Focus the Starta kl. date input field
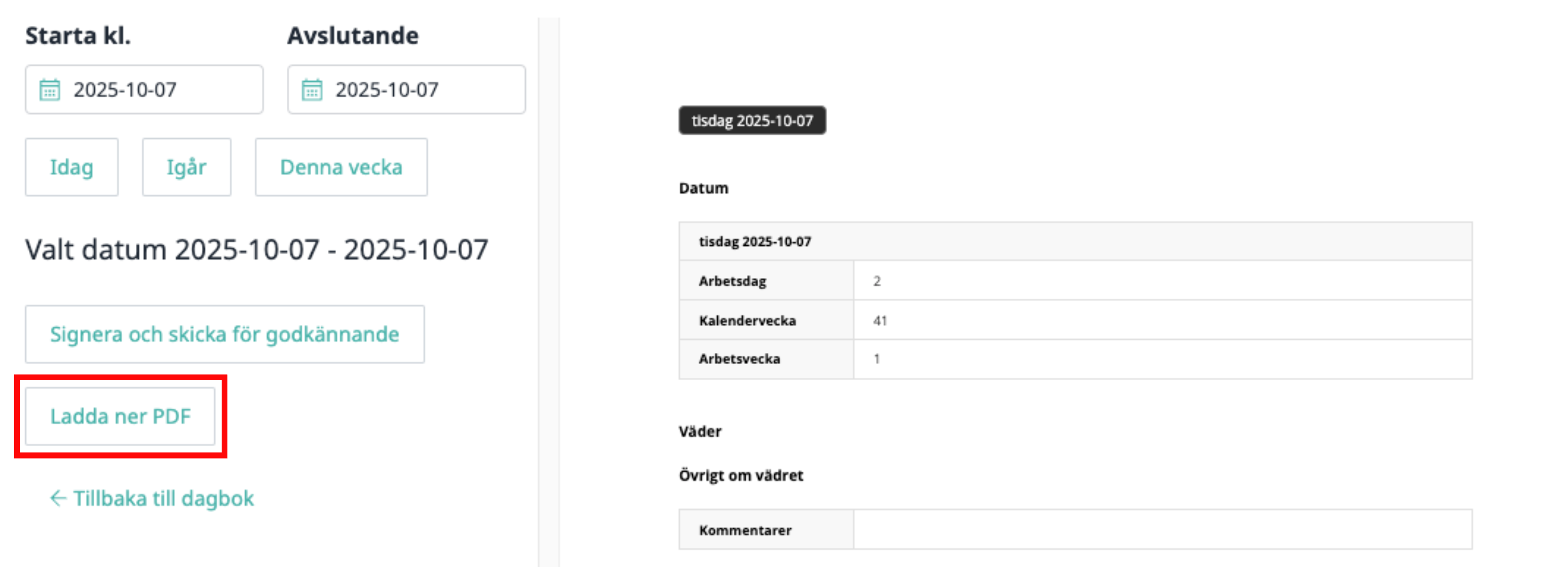The height and width of the screenshot is (567, 1568). pyautogui.click(x=144, y=90)
